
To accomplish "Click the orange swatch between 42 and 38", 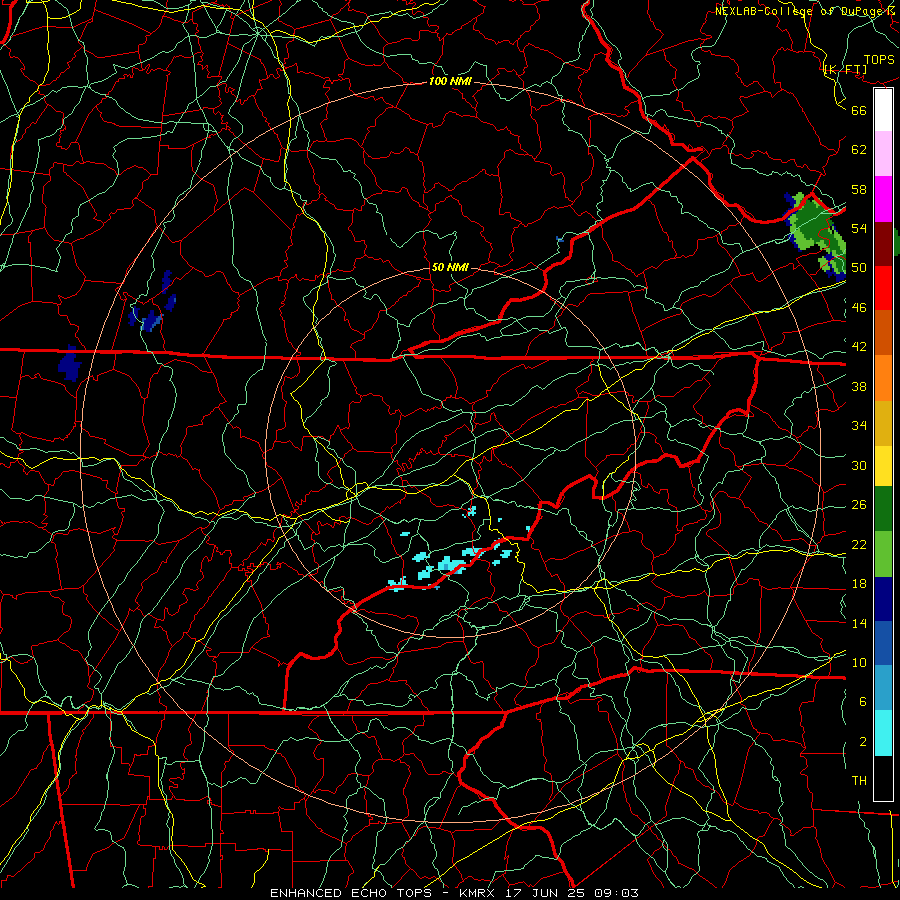I will pyautogui.click(x=883, y=378).
